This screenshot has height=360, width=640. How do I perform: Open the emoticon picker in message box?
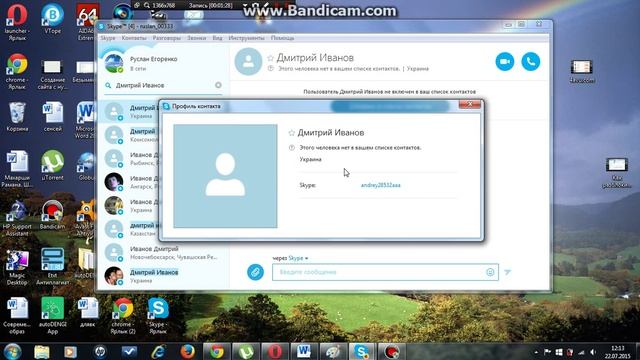(x=490, y=272)
